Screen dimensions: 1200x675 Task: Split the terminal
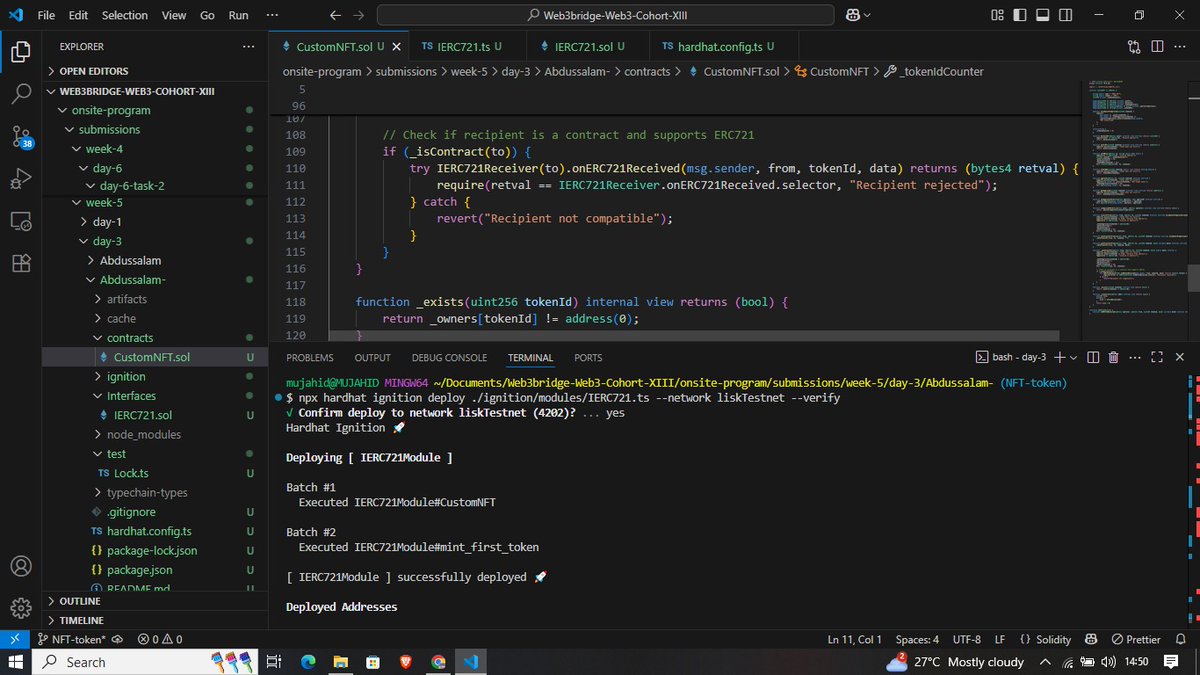(x=1093, y=357)
